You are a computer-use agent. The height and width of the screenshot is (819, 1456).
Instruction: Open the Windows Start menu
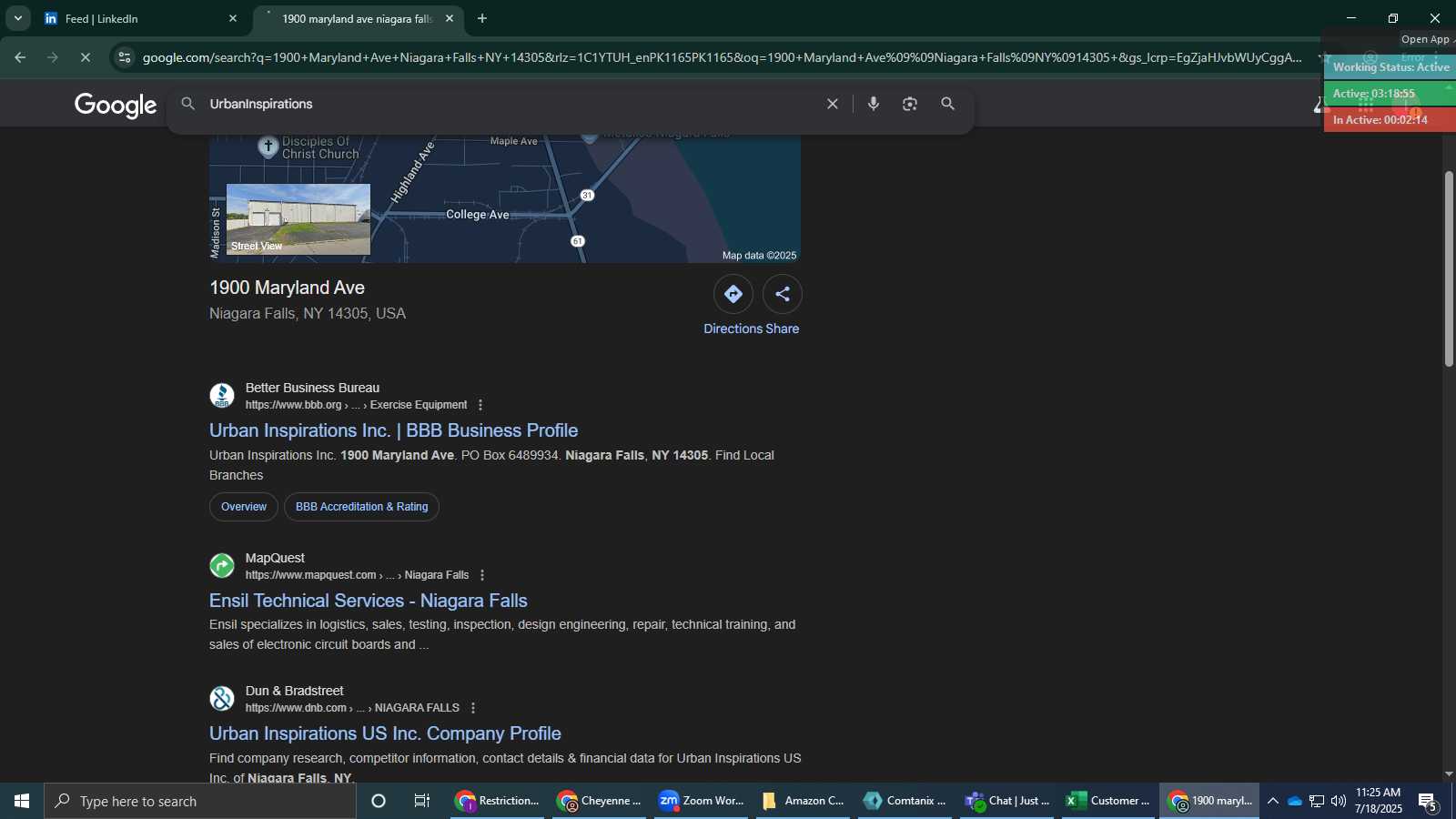click(x=22, y=801)
